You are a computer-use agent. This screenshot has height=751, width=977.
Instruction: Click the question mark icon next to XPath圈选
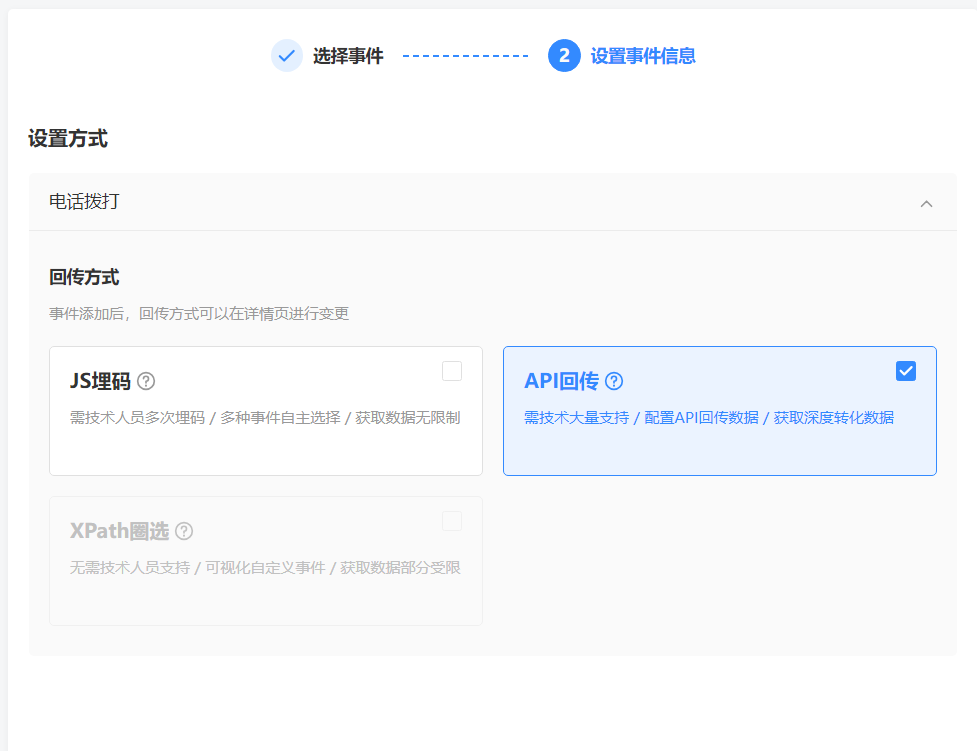[x=184, y=531]
